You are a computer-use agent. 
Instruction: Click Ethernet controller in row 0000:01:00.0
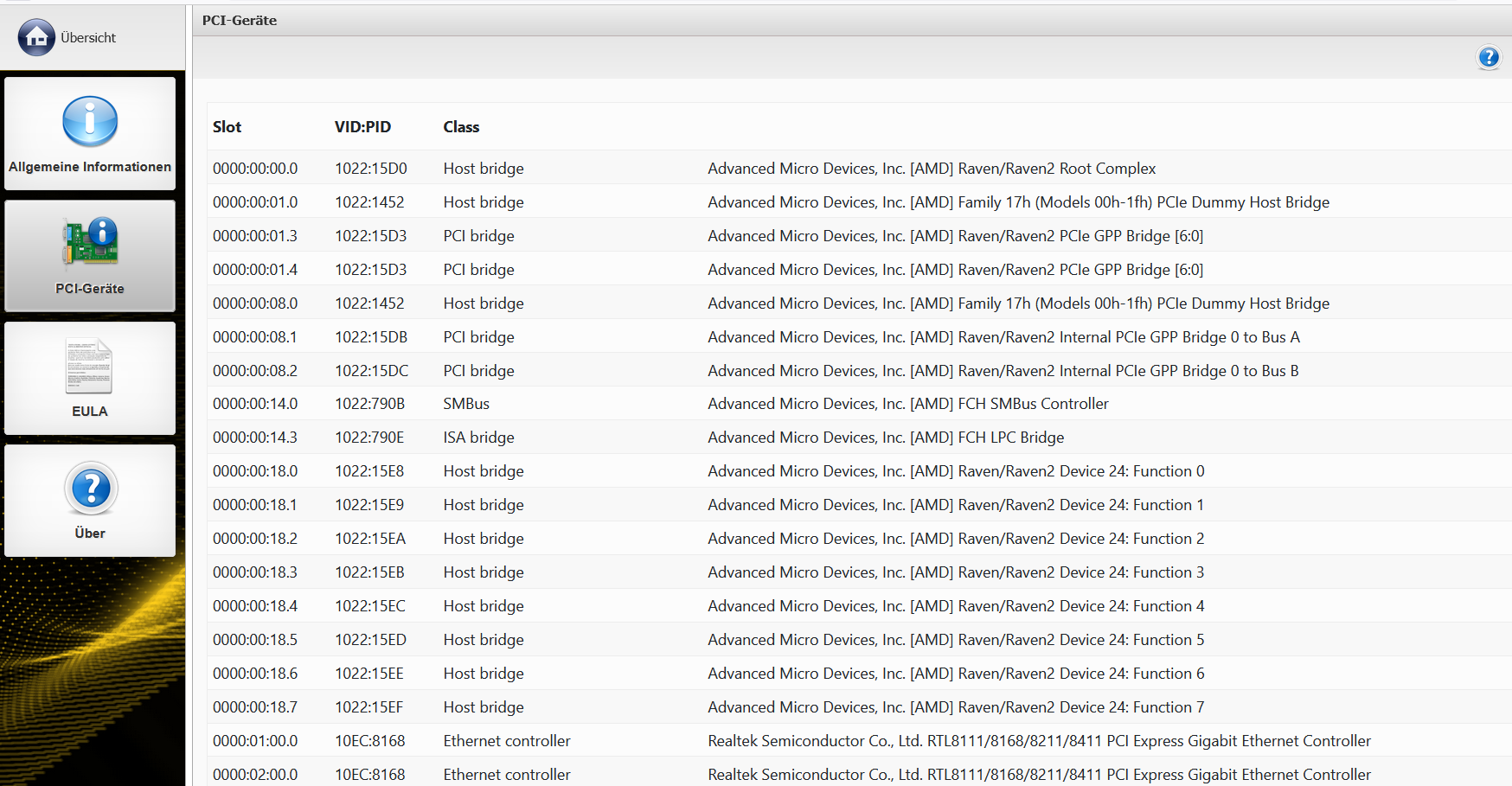coord(507,741)
